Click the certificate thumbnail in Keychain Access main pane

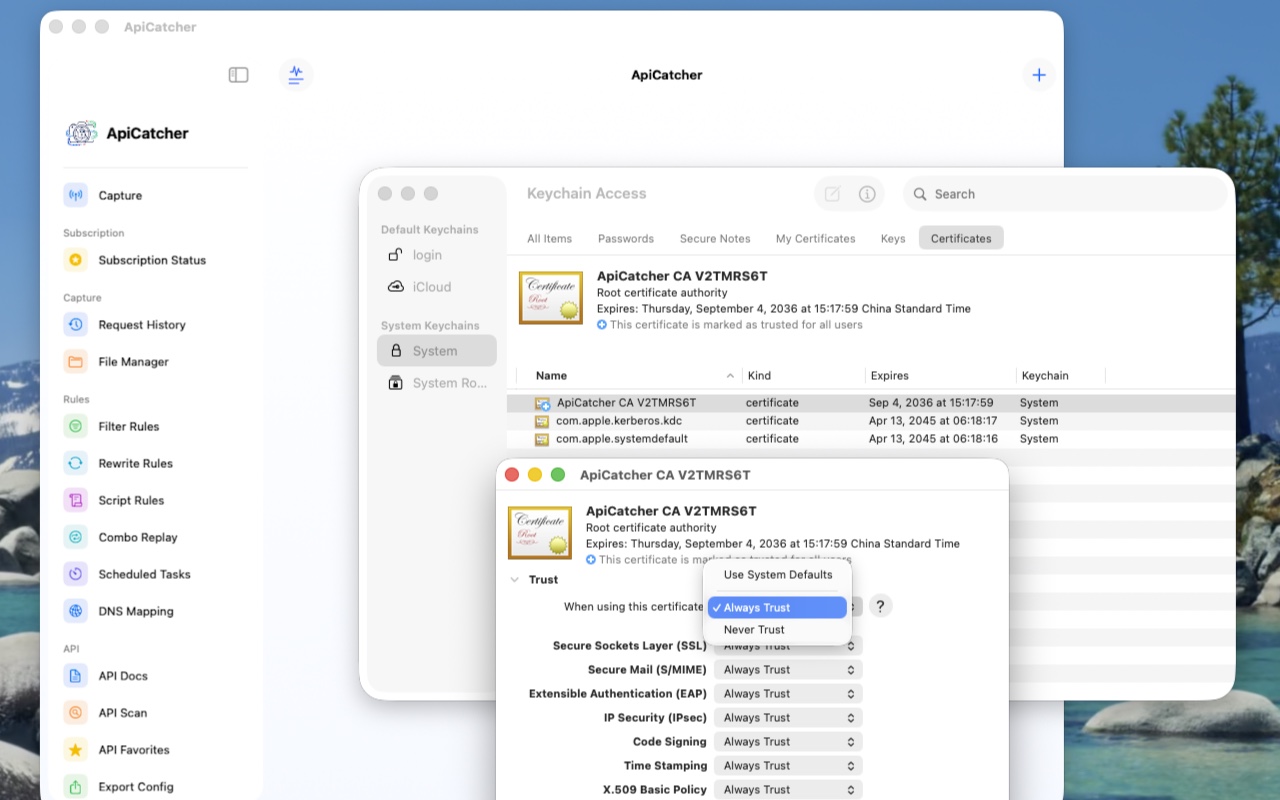[x=551, y=297]
